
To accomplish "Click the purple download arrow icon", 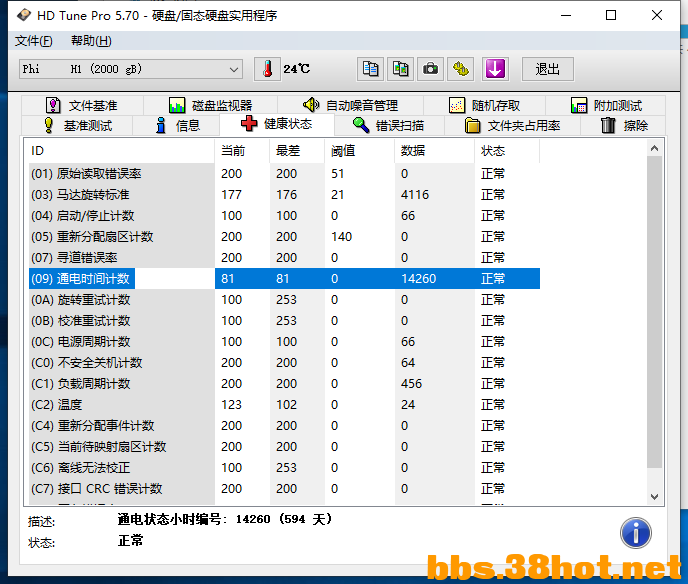I will click(x=495, y=69).
